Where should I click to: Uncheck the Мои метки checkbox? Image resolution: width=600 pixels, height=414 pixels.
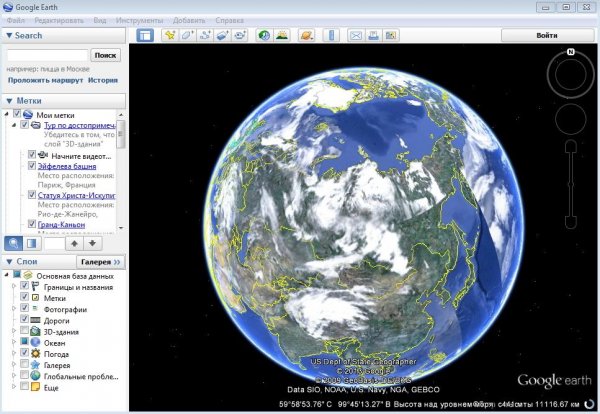tap(17, 114)
